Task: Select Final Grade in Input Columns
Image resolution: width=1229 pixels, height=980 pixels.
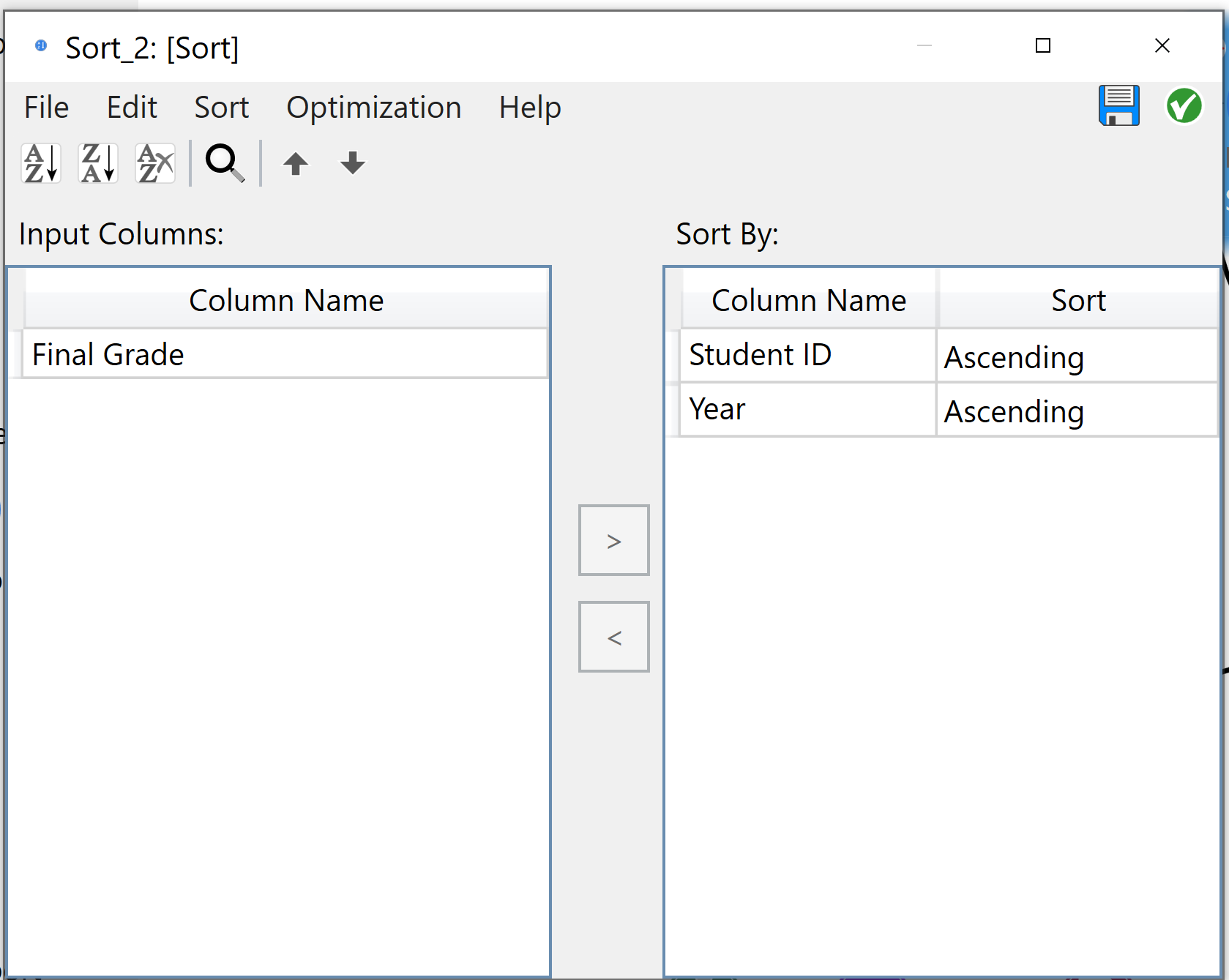Action: pos(284,355)
